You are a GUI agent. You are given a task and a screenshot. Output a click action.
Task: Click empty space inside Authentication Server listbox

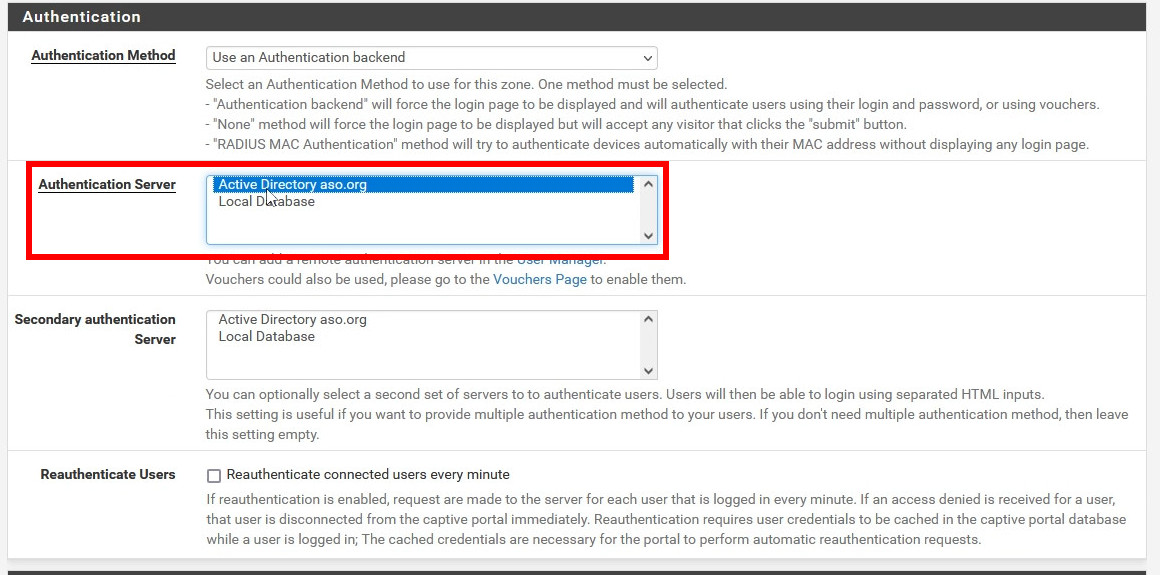tap(420, 227)
